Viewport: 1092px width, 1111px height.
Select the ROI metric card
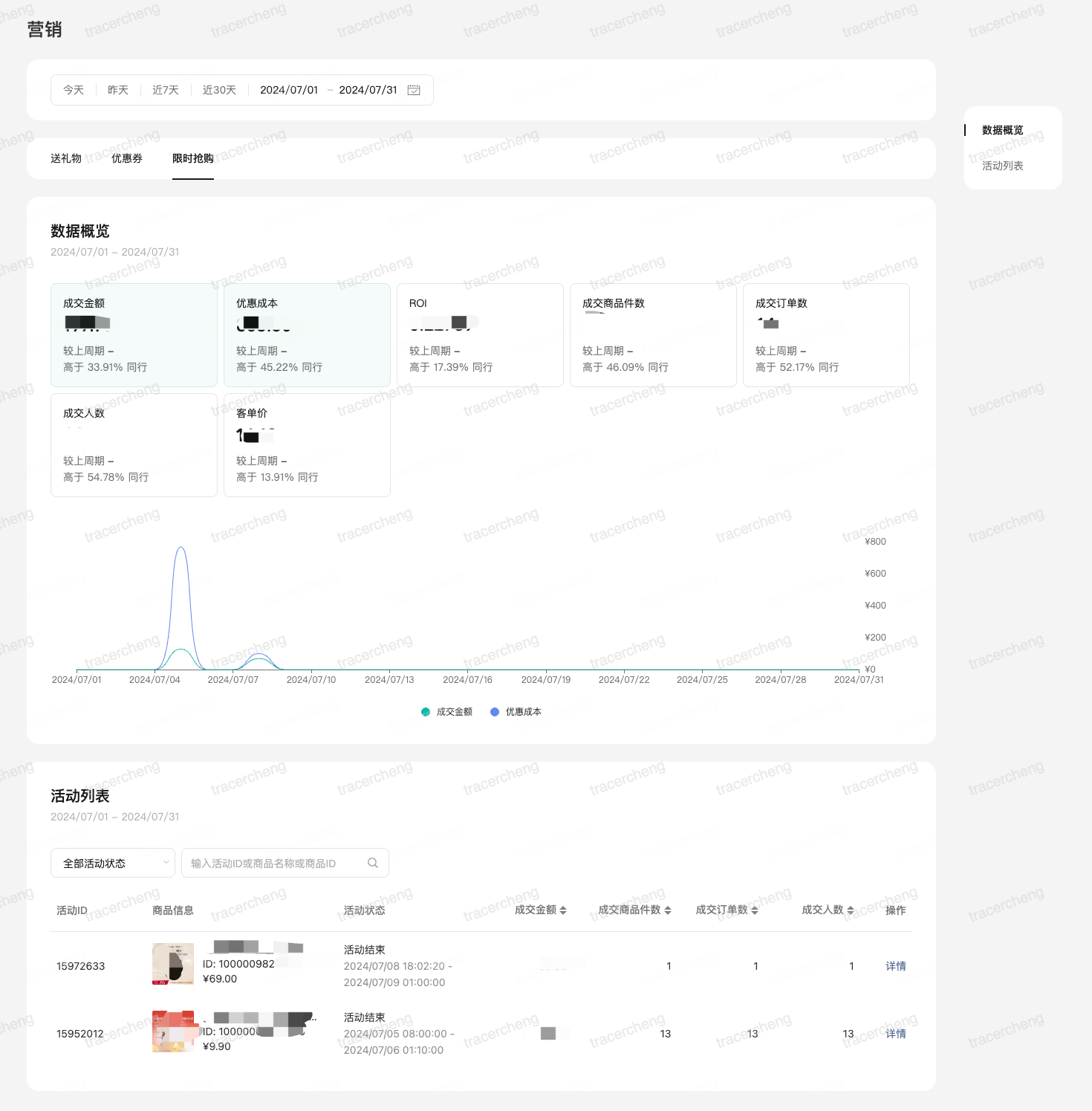click(480, 334)
